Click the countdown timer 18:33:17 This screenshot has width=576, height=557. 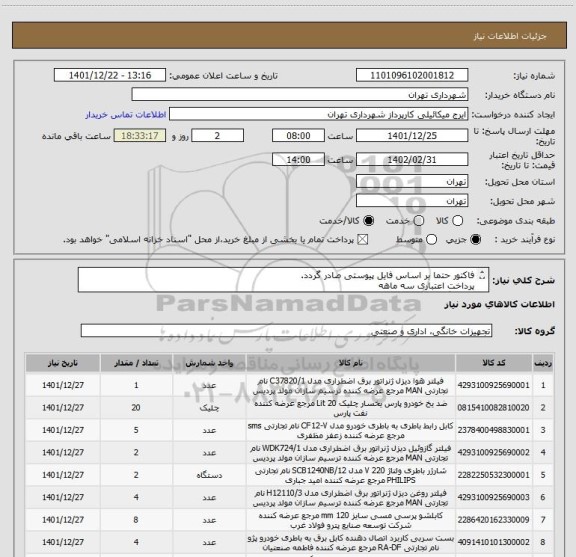click(x=140, y=136)
